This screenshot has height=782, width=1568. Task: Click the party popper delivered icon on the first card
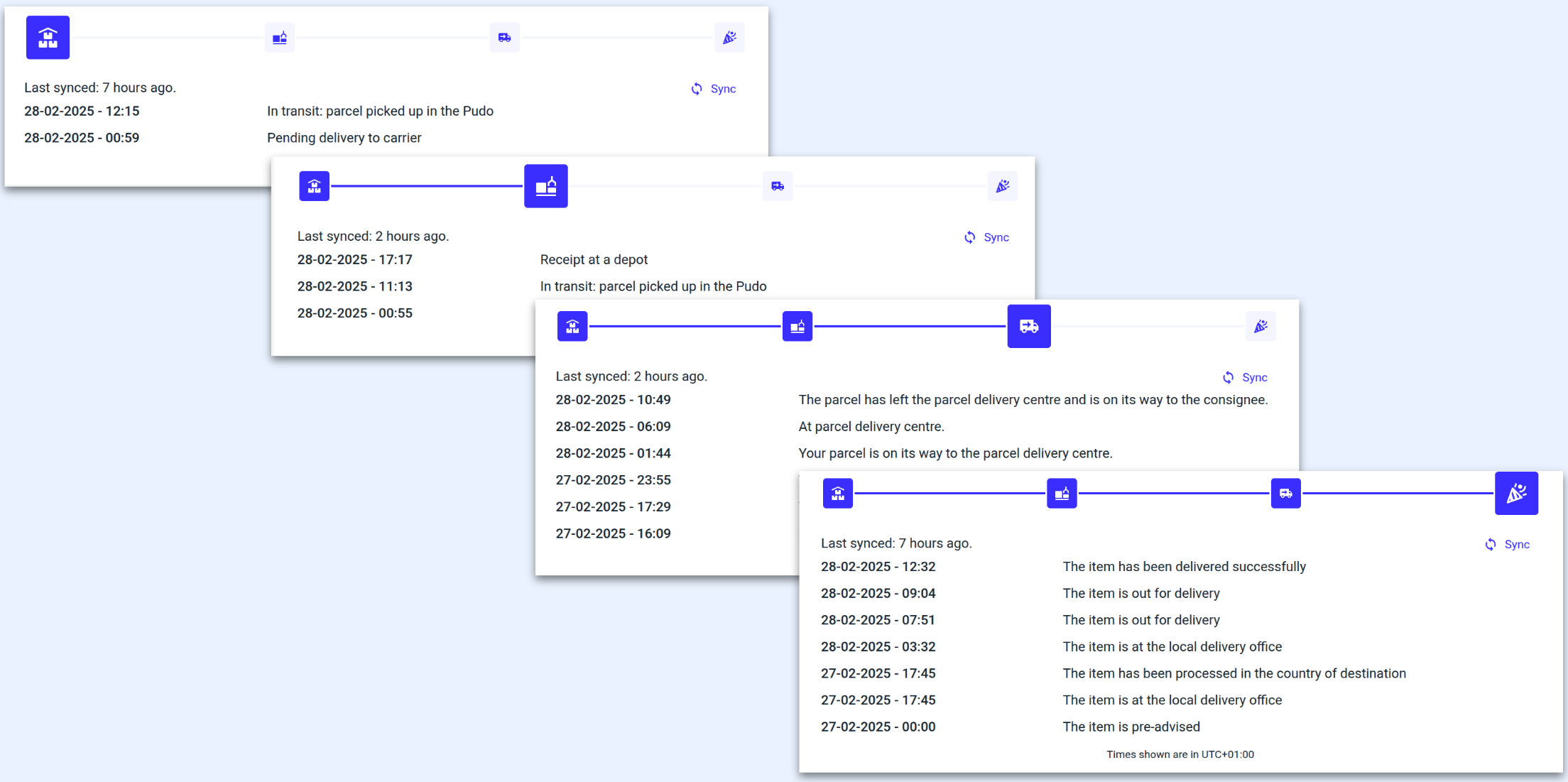pos(730,37)
